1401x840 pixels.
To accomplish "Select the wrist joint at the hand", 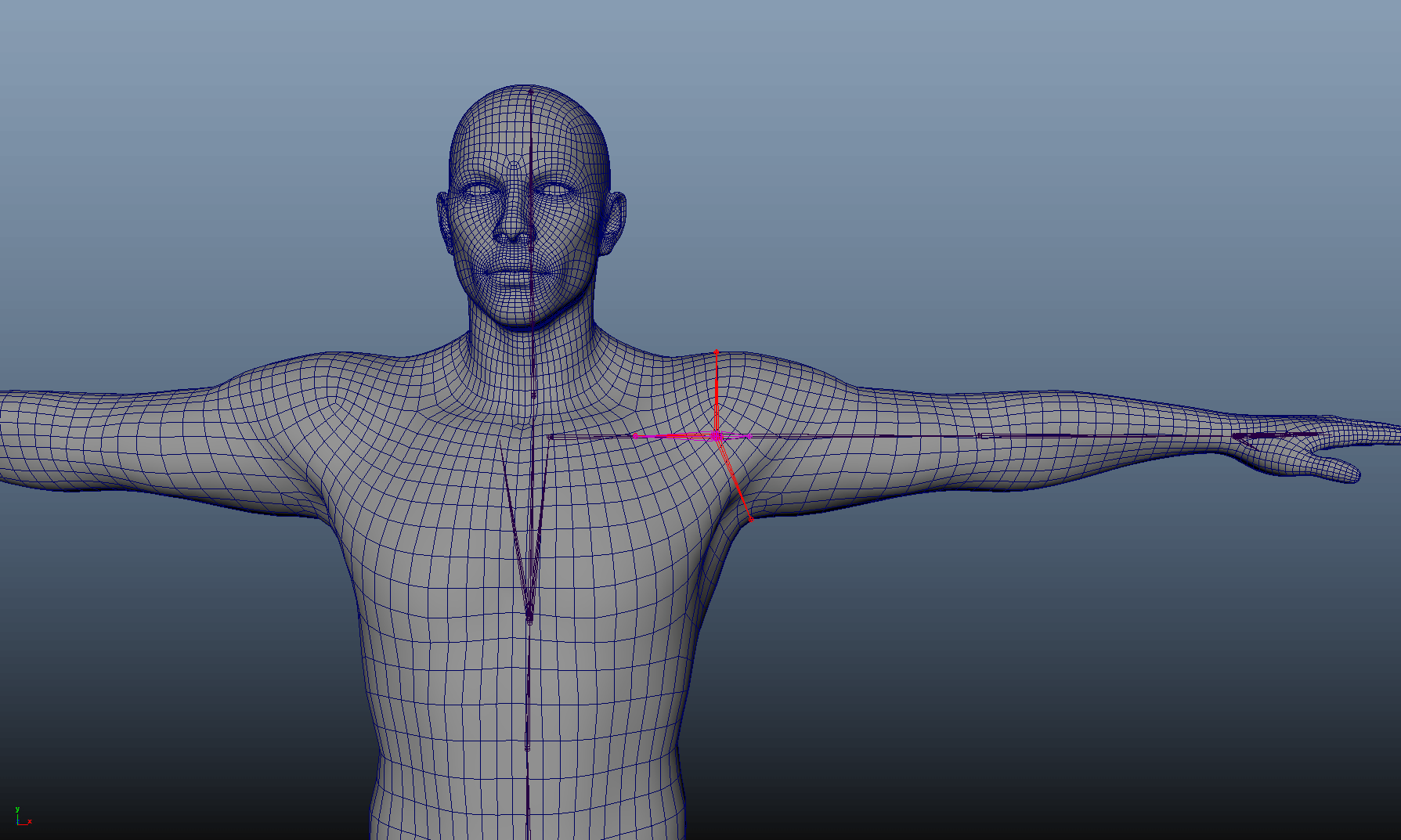I will [1236, 435].
